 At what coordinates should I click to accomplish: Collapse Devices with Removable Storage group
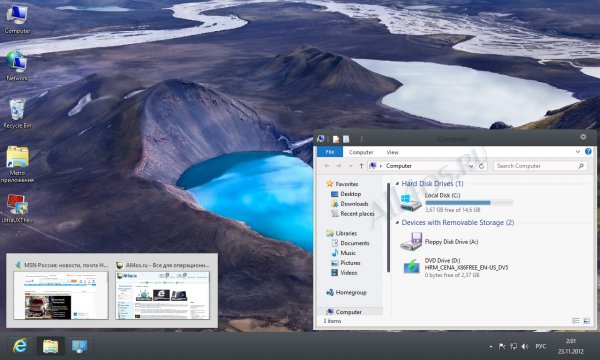tap(397, 223)
